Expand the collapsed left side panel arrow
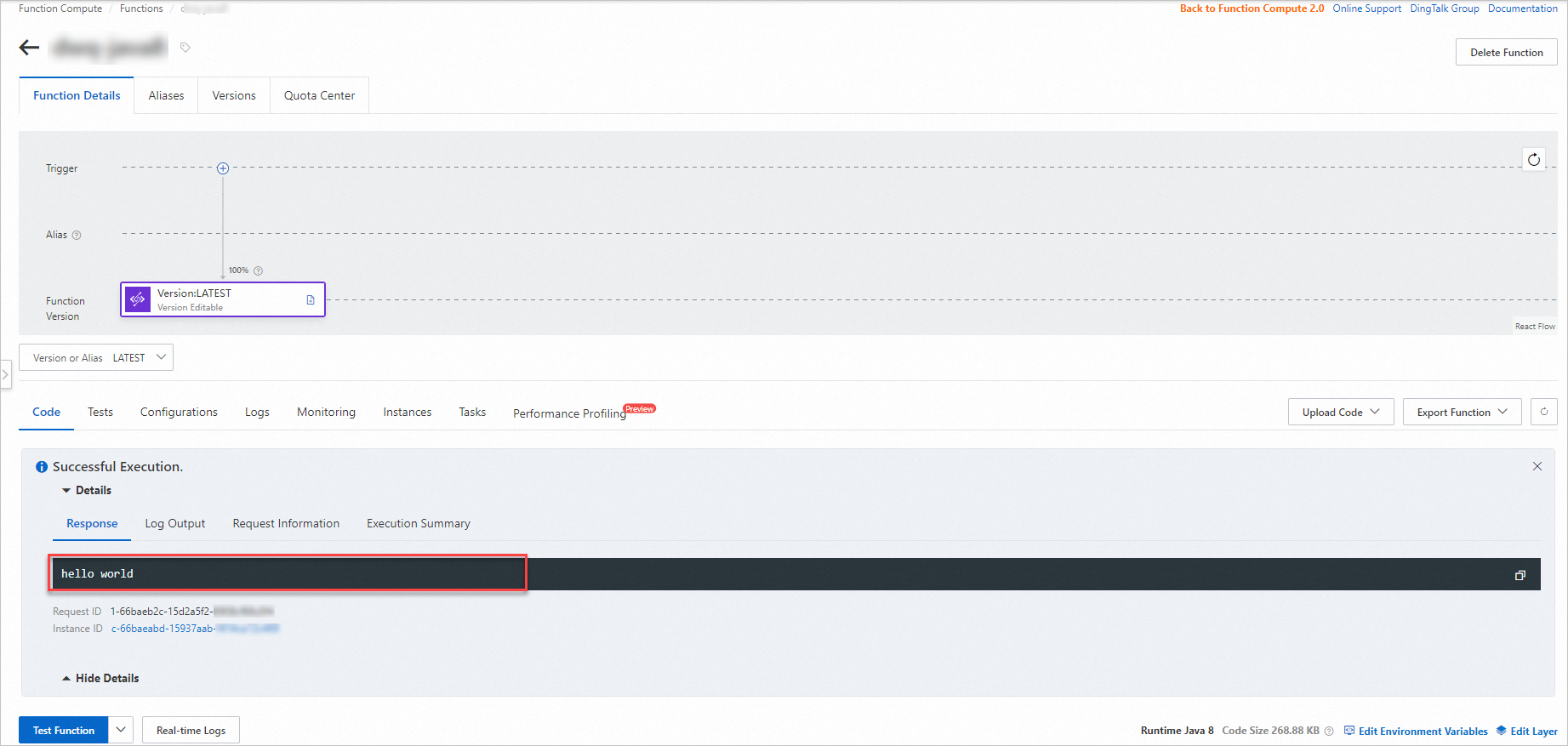The image size is (1568, 746). pos(6,374)
